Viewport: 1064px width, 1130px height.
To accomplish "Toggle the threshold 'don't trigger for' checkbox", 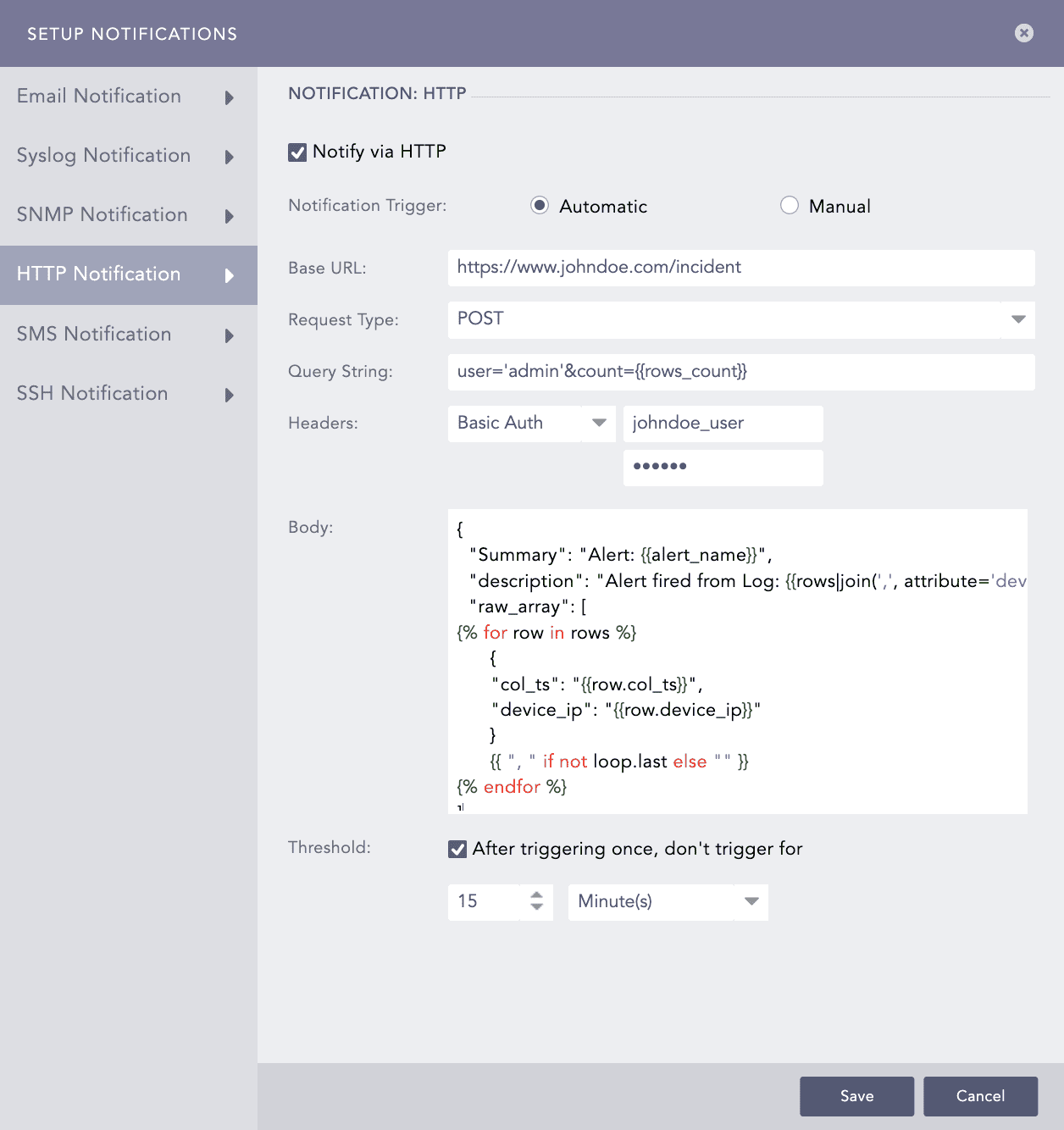I will tap(457, 849).
